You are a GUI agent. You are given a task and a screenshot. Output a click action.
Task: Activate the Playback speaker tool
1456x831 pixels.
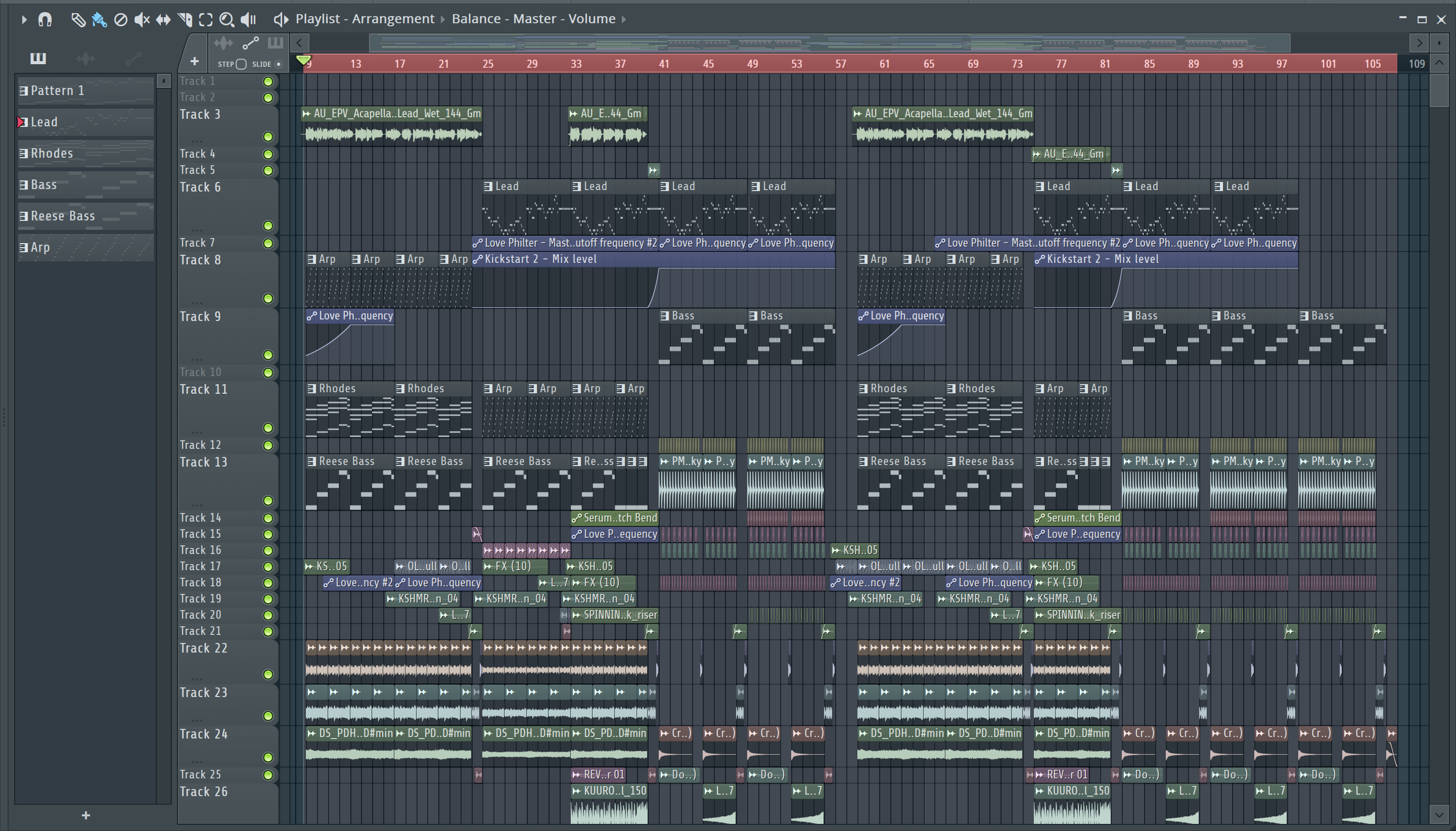pyautogui.click(x=248, y=19)
